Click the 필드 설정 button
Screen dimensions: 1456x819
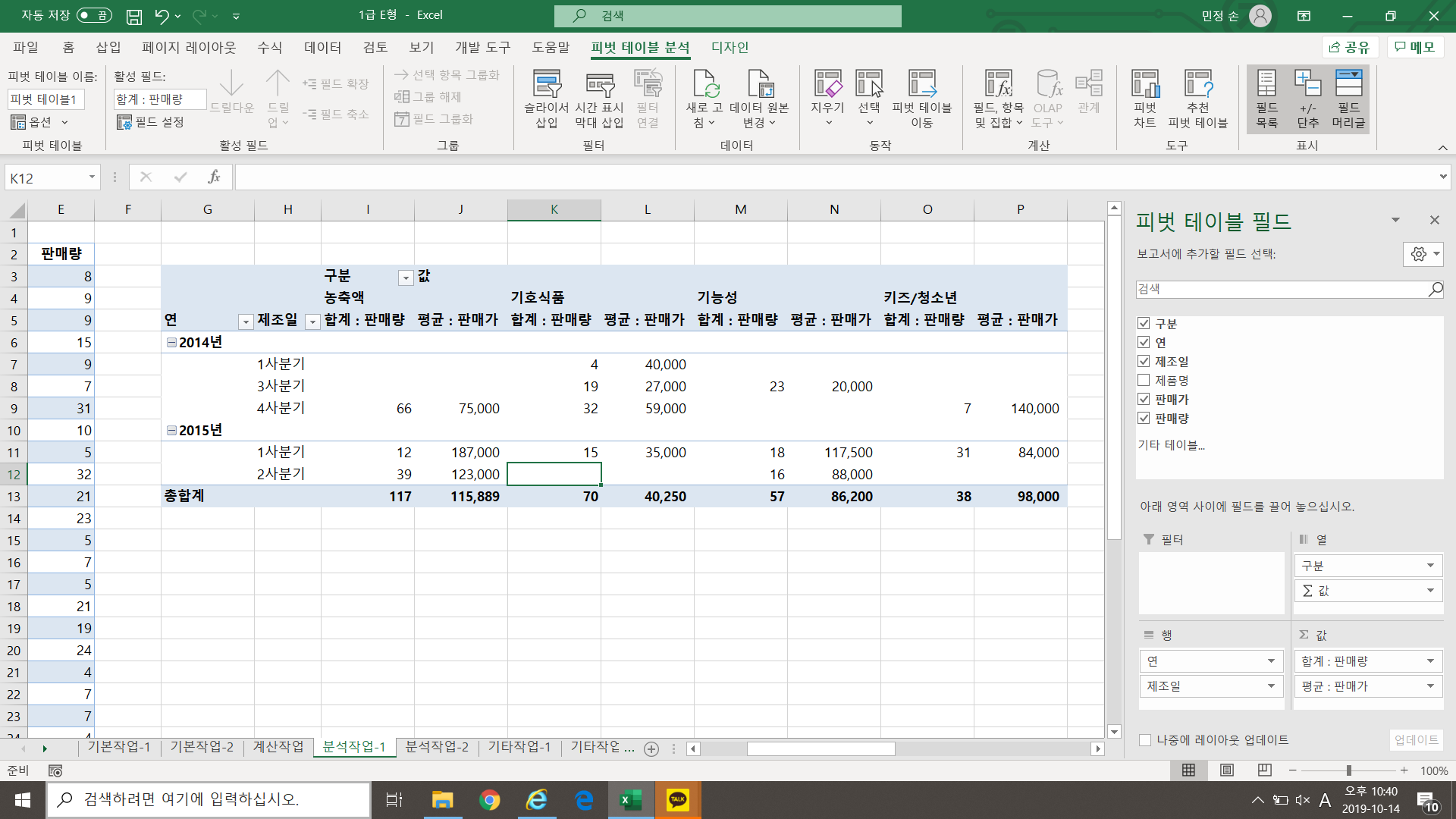pyautogui.click(x=151, y=122)
